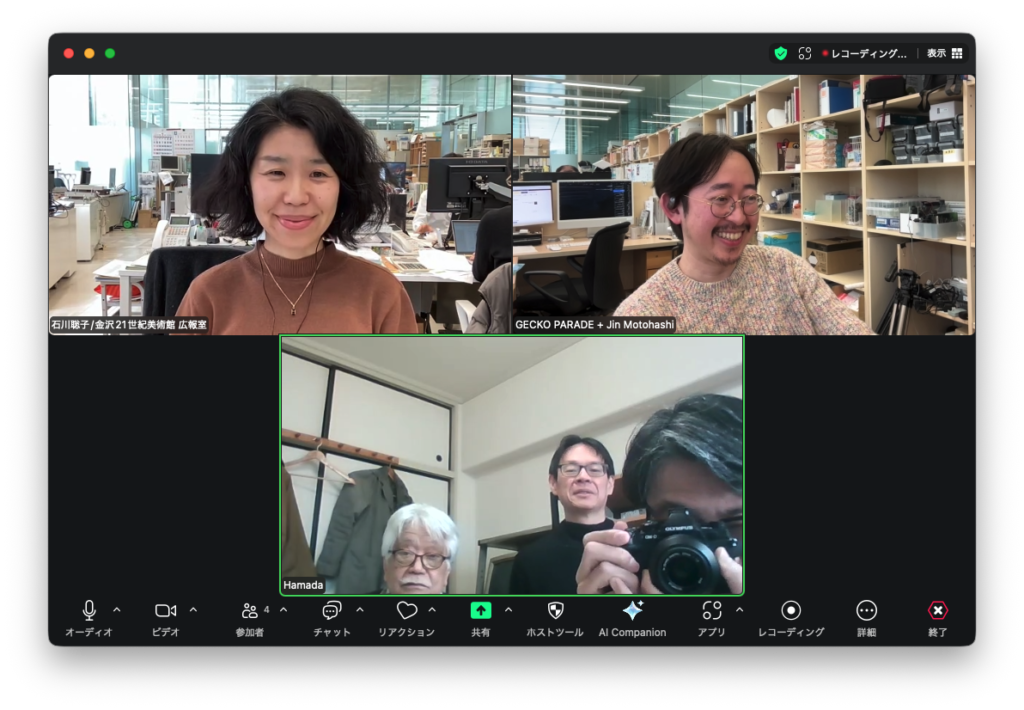The image size is (1024, 710).
Task: Mute the microphone via オーディオ icon
Action: 89,611
